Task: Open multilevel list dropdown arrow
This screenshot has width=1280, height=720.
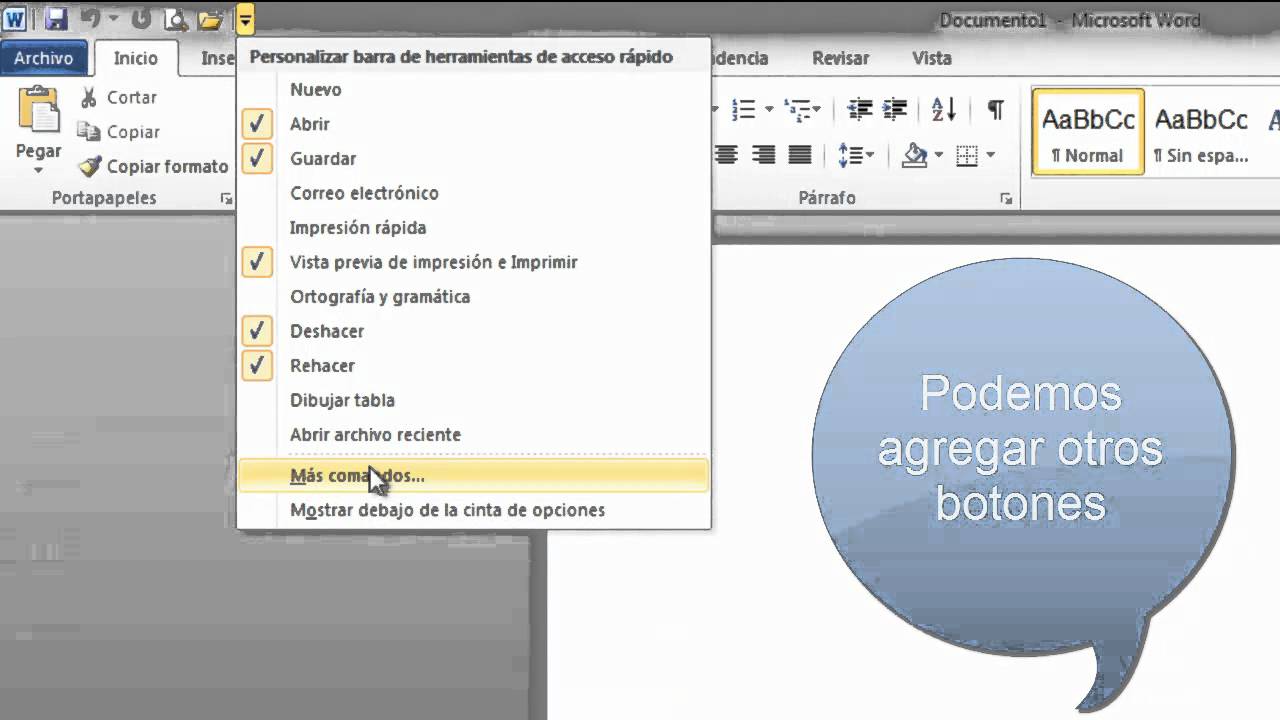Action: click(817, 109)
